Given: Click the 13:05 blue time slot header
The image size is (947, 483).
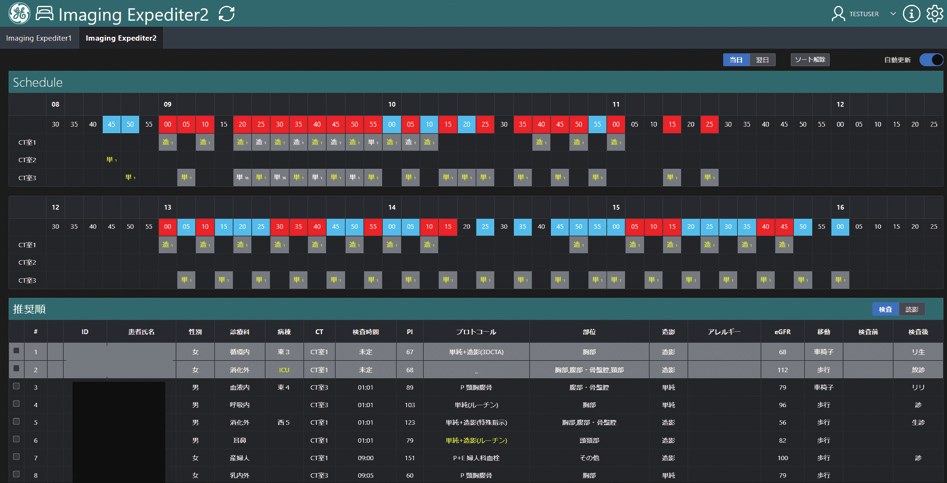Looking at the screenshot, I should click(186, 227).
